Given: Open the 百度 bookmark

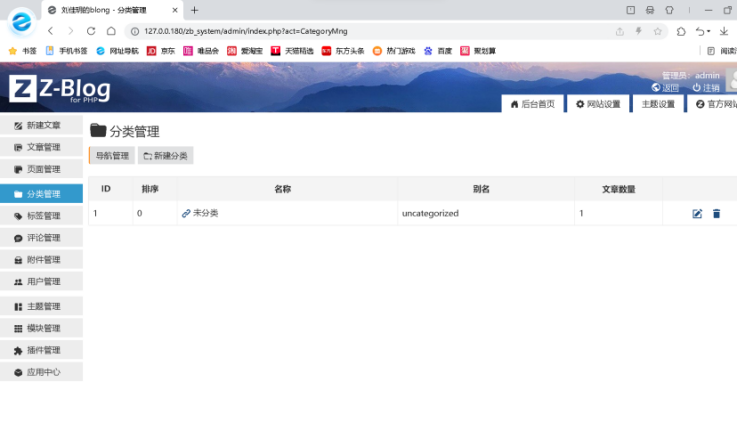Looking at the screenshot, I should point(438,51).
